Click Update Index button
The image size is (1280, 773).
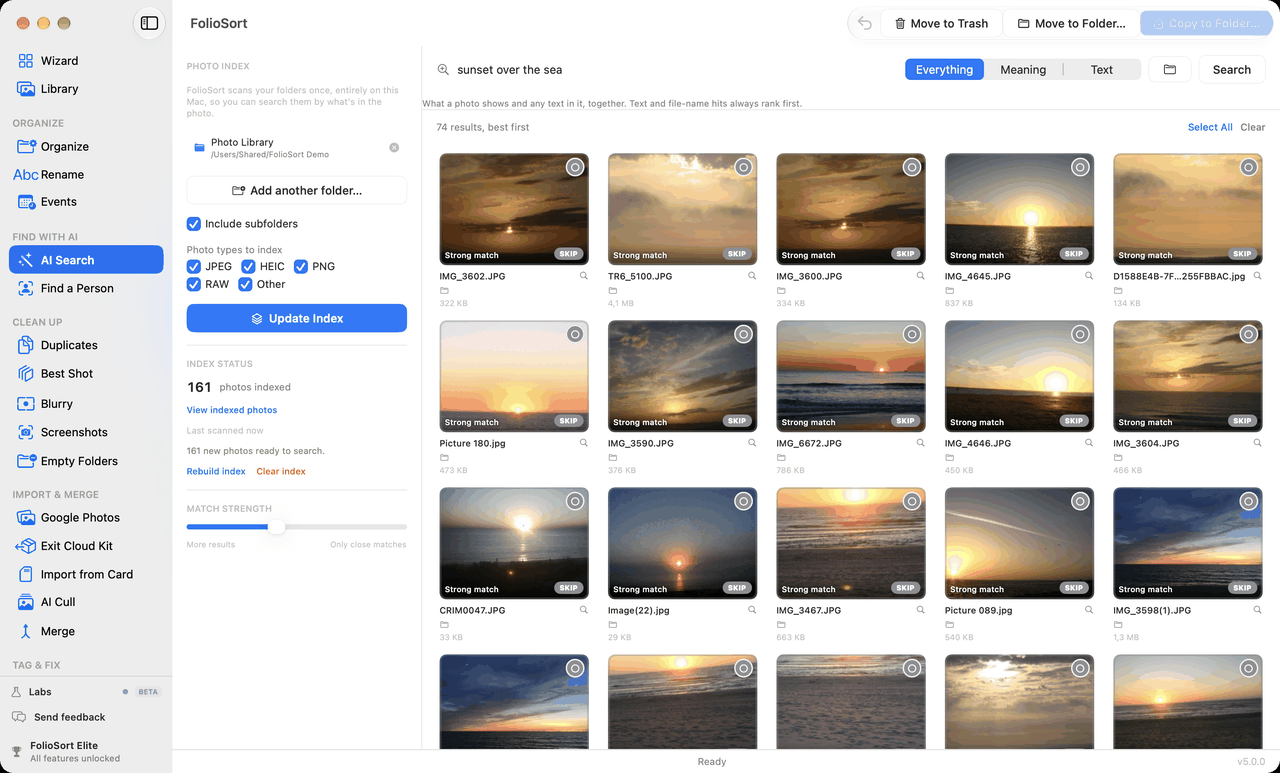point(297,318)
